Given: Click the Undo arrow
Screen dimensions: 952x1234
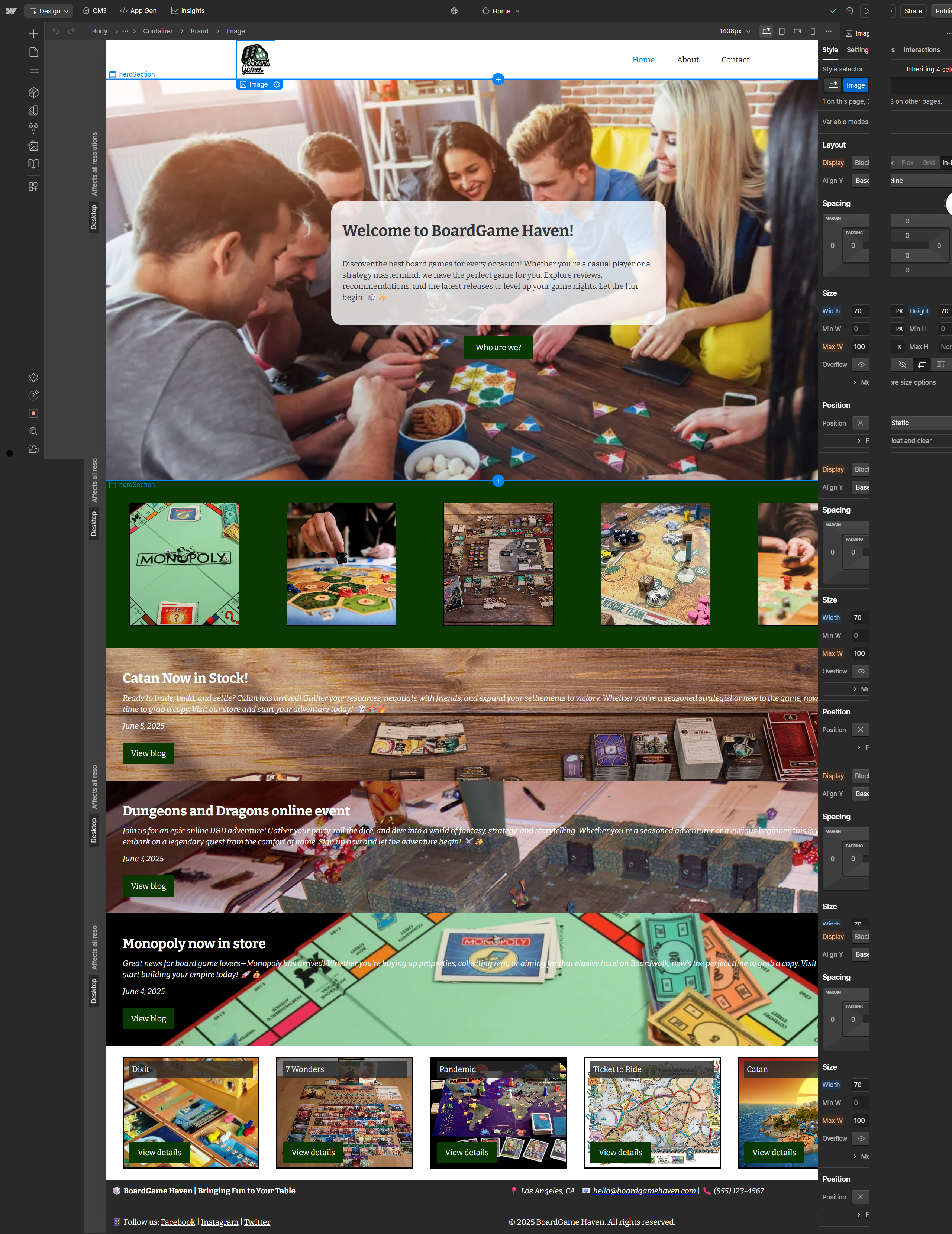Looking at the screenshot, I should coord(55,31).
